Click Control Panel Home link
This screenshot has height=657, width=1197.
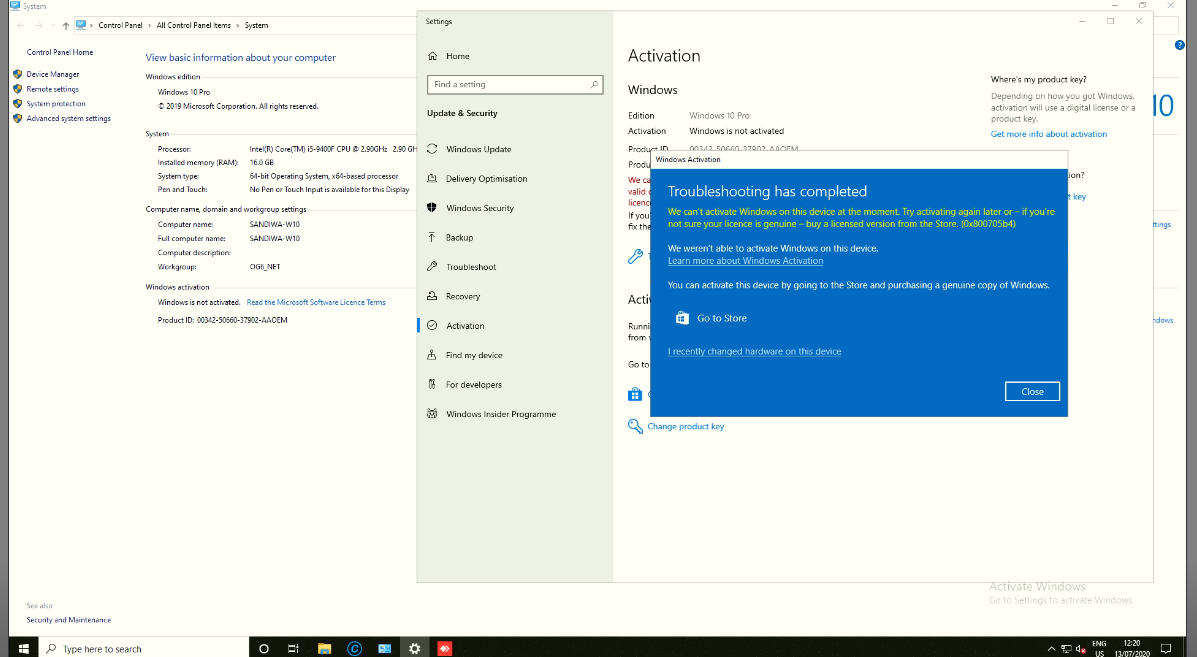60,52
